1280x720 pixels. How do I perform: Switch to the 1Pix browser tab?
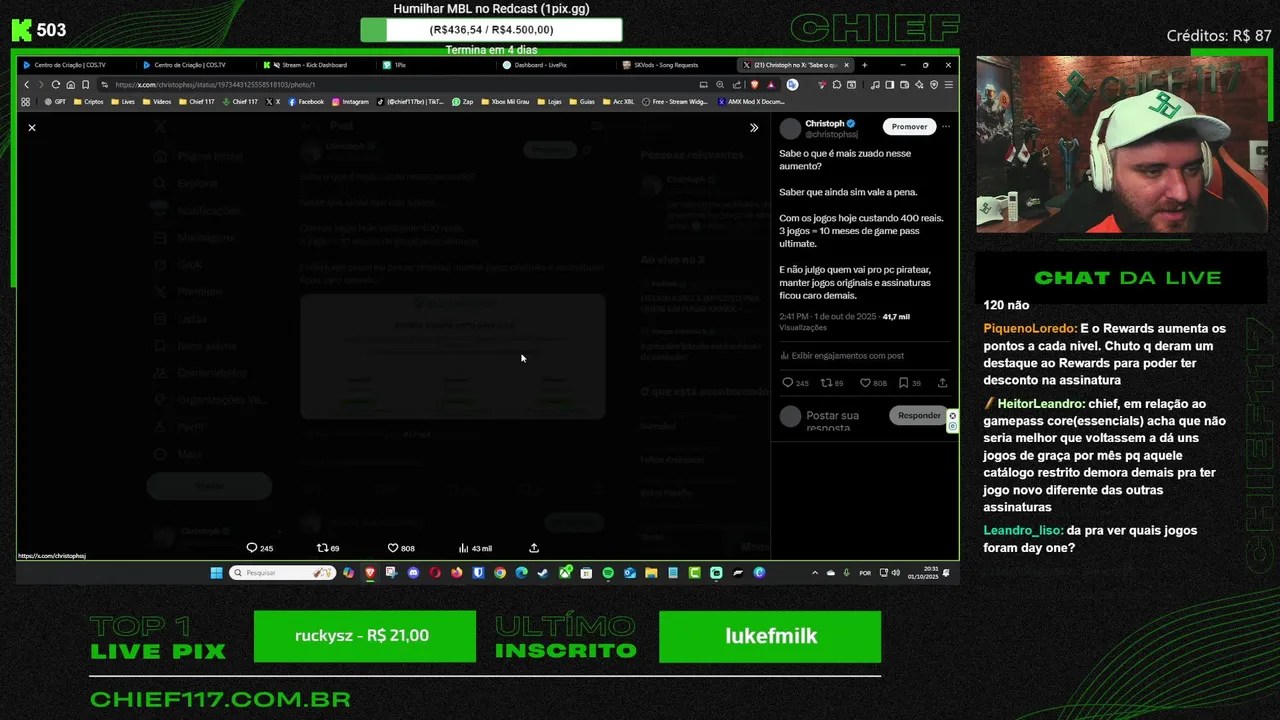tap(434, 65)
